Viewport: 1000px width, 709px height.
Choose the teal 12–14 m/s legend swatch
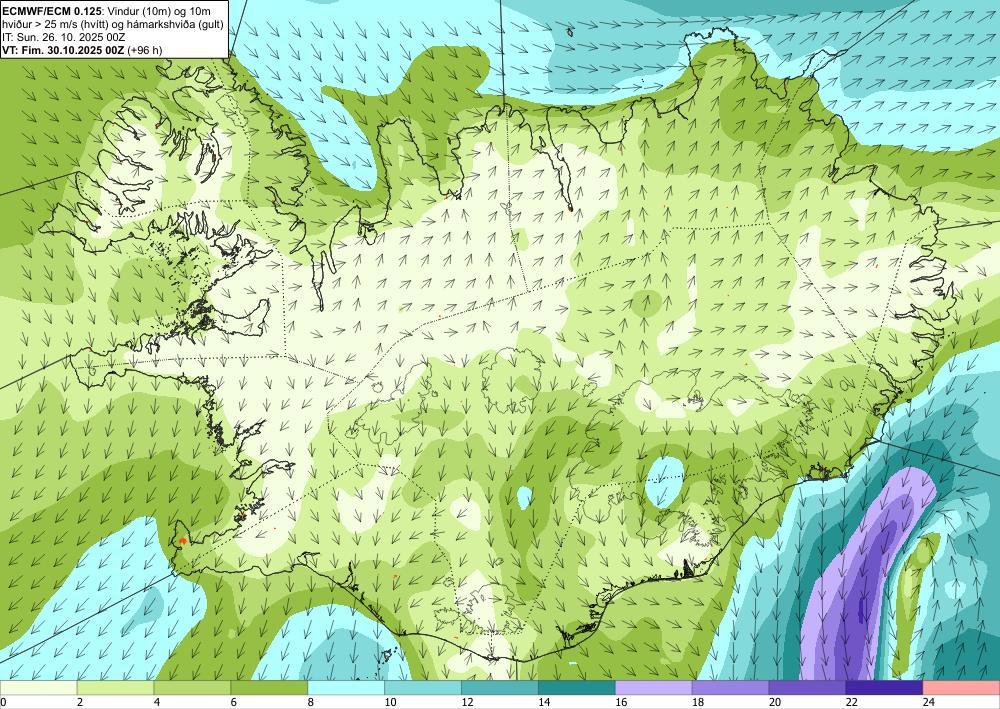point(500,688)
